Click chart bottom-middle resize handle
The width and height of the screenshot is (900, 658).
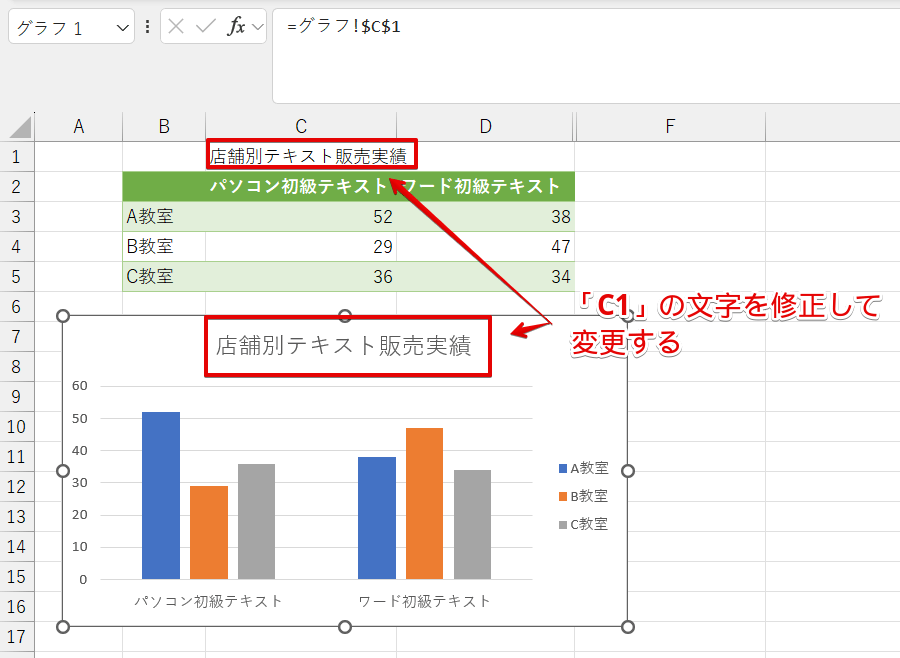coord(345,626)
